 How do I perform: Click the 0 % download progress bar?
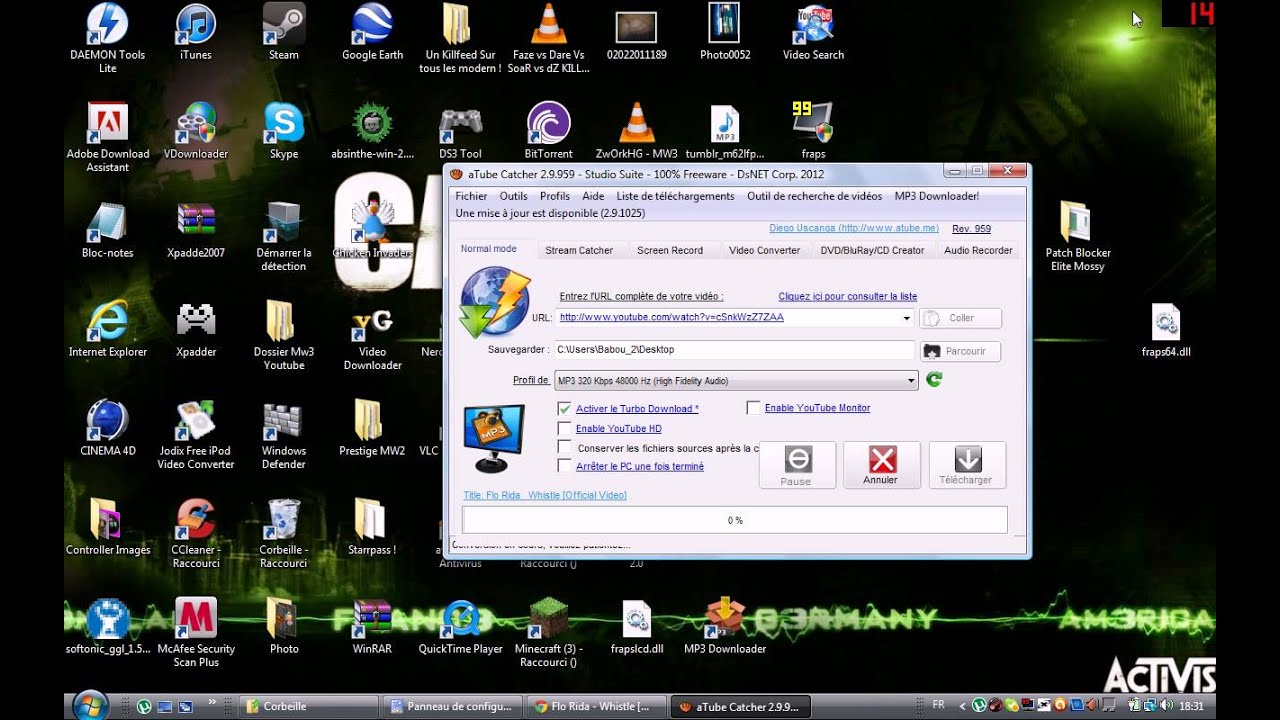point(734,520)
